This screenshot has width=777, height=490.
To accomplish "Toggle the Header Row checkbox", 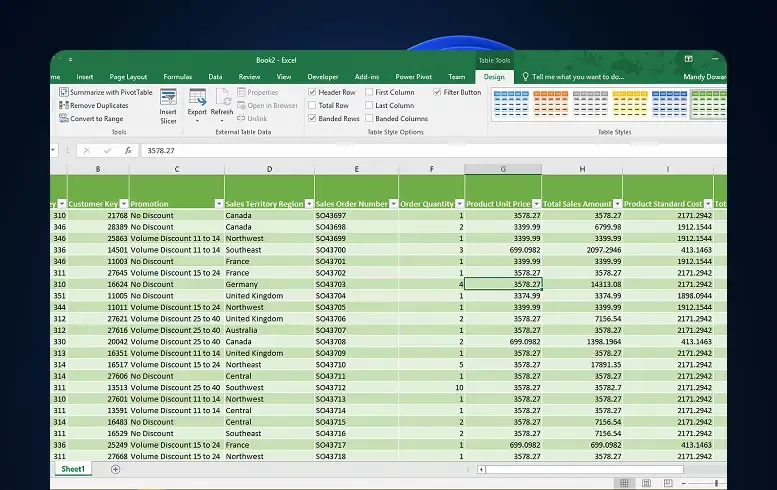I will 313,92.
